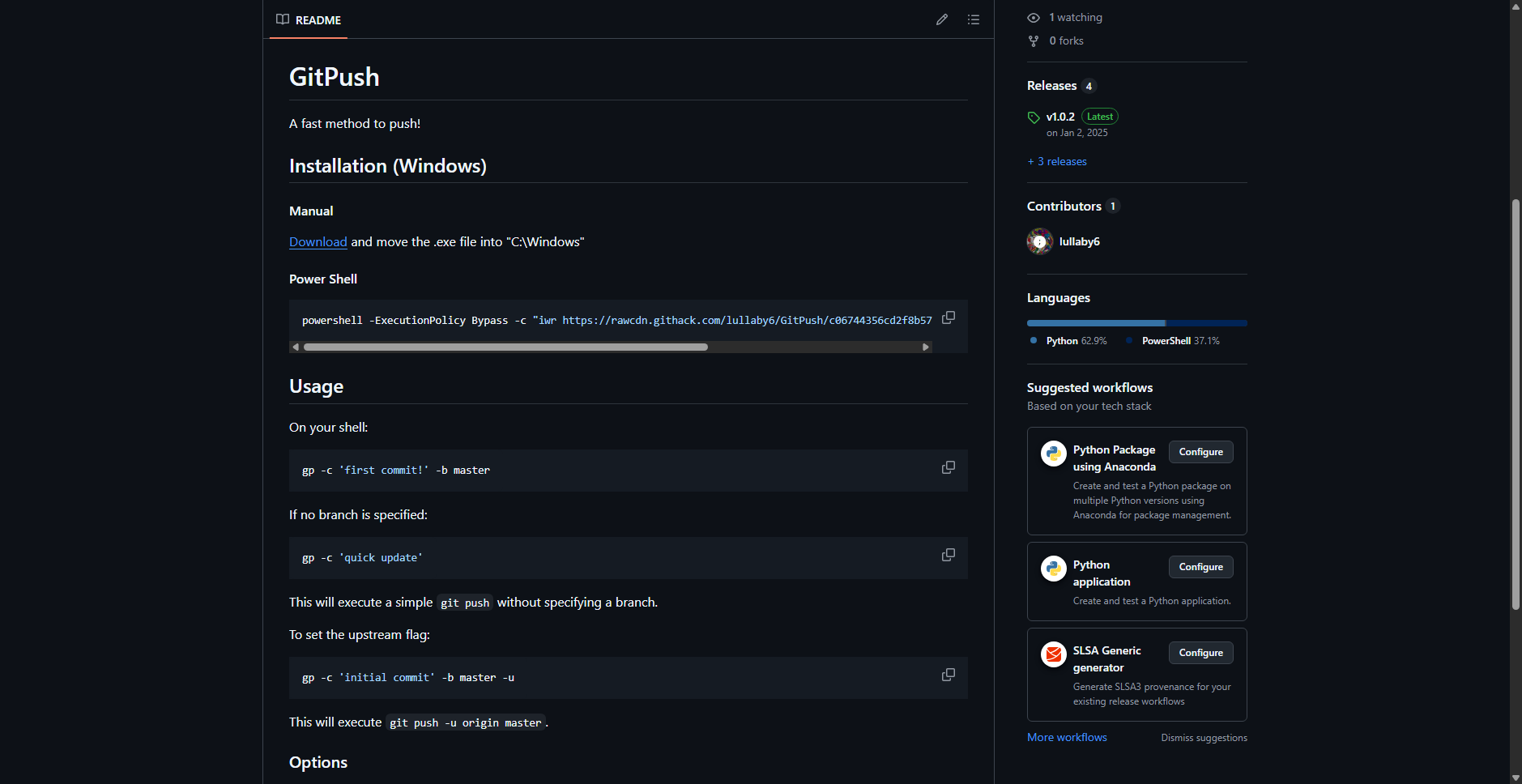Select PowerShell 37.1% language
1522x784 pixels.
pos(1179,341)
